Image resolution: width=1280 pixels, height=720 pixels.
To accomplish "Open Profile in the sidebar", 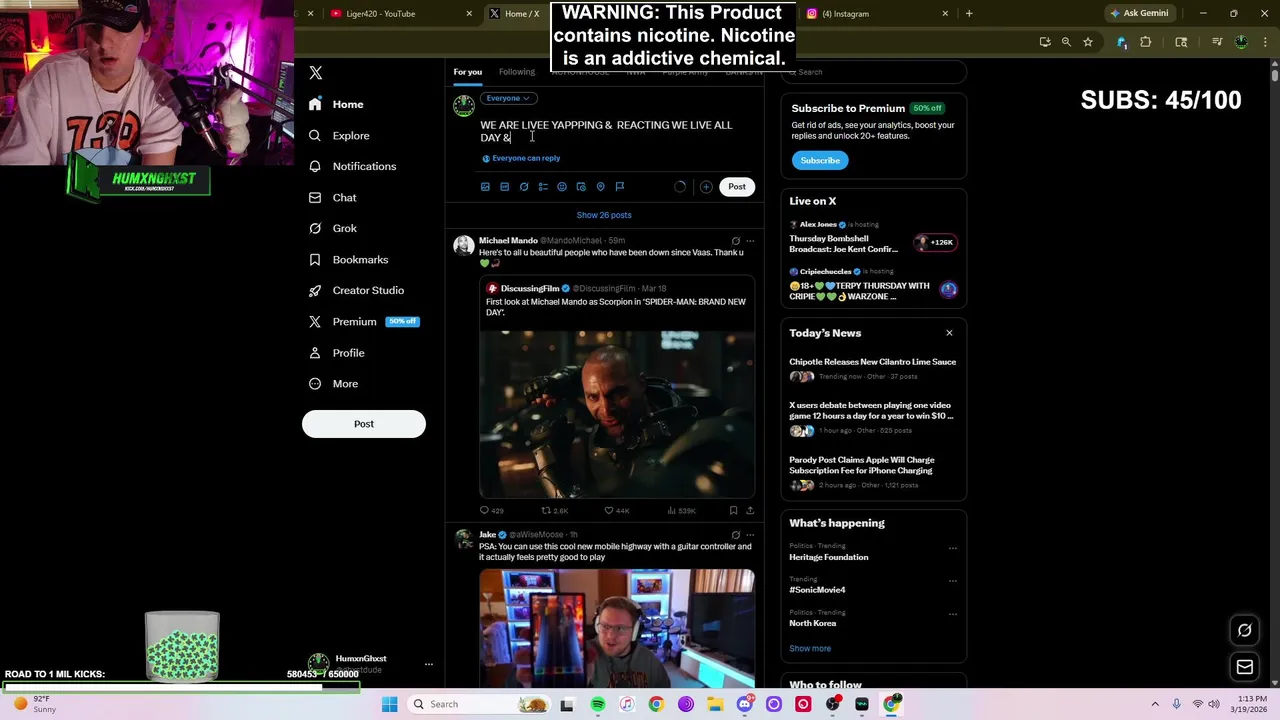I will (x=336, y=352).
